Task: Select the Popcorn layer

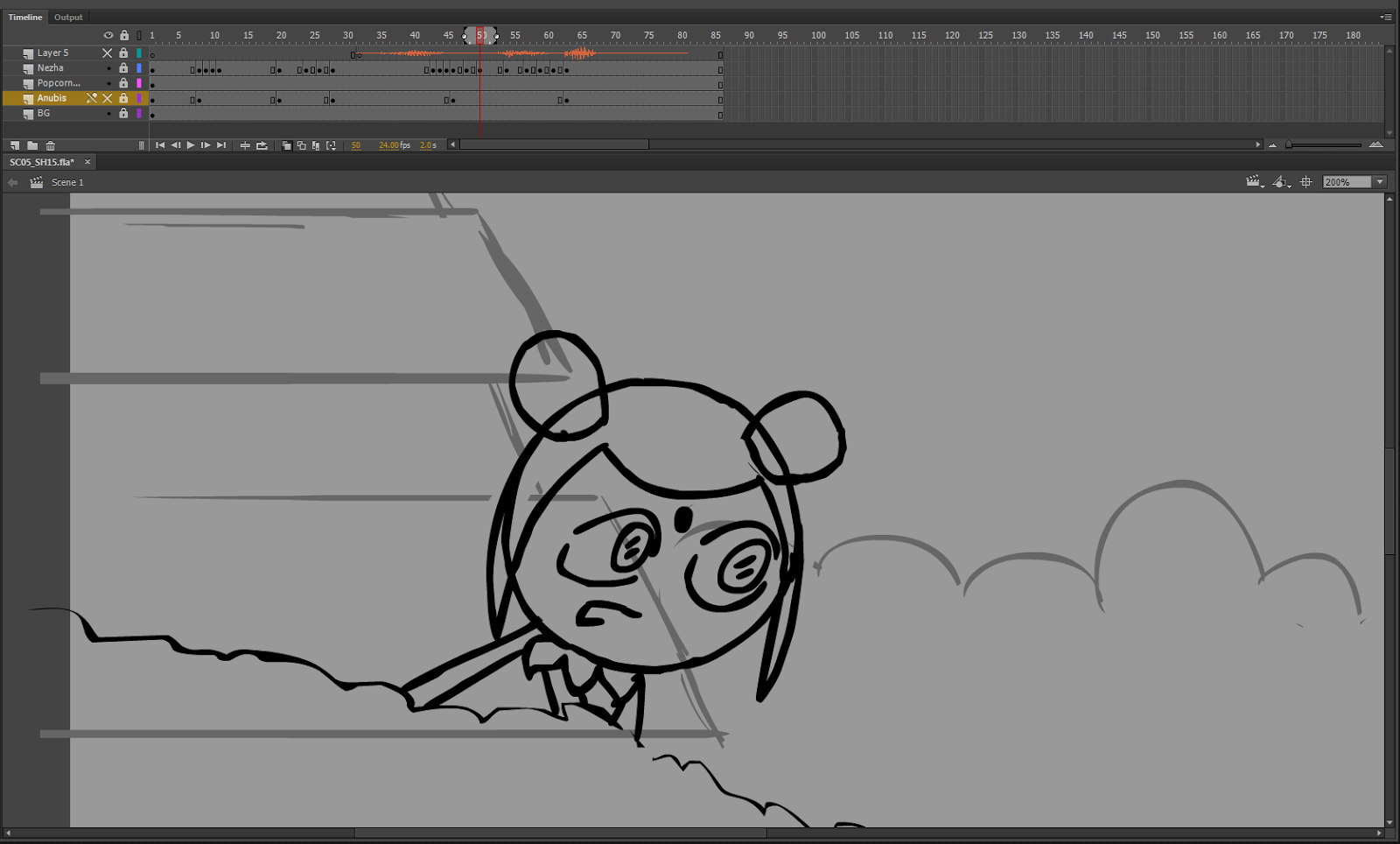Action: [58, 83]
